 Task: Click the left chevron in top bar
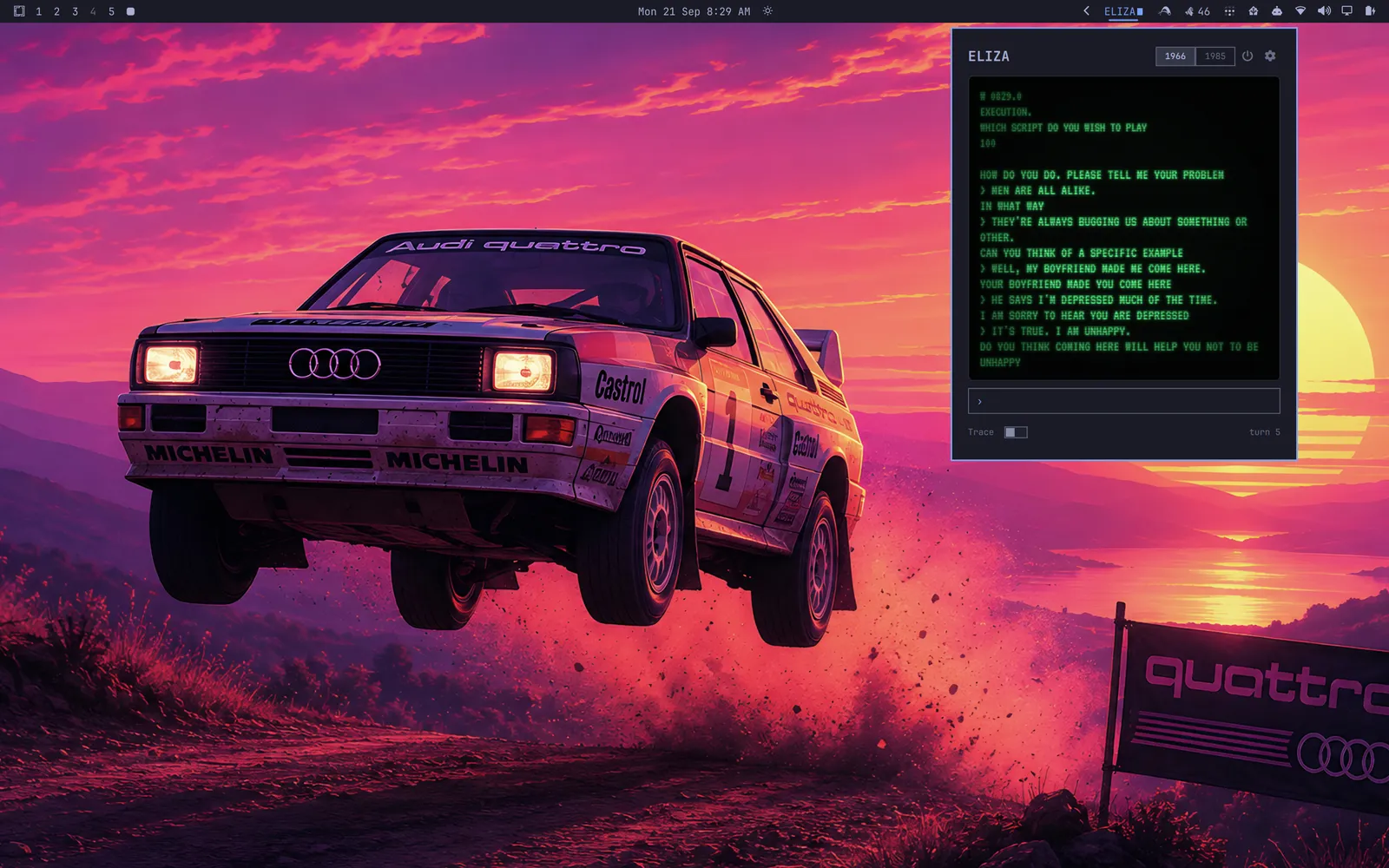tap(1086, 11)
